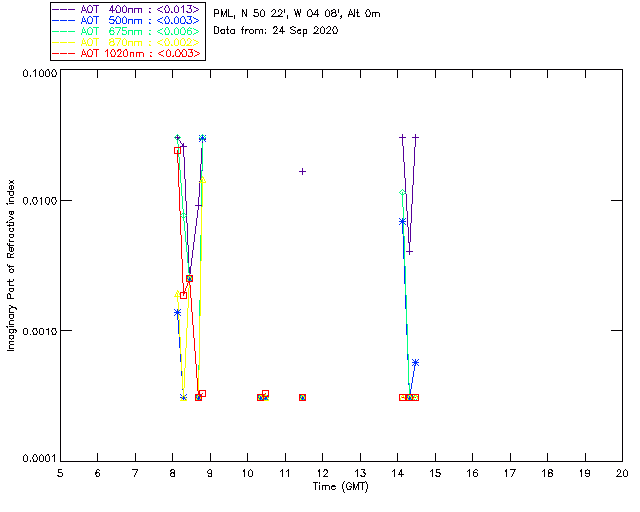
Task: Select the AOT 870nm yellow legend entry
Action: pos(127,42)
